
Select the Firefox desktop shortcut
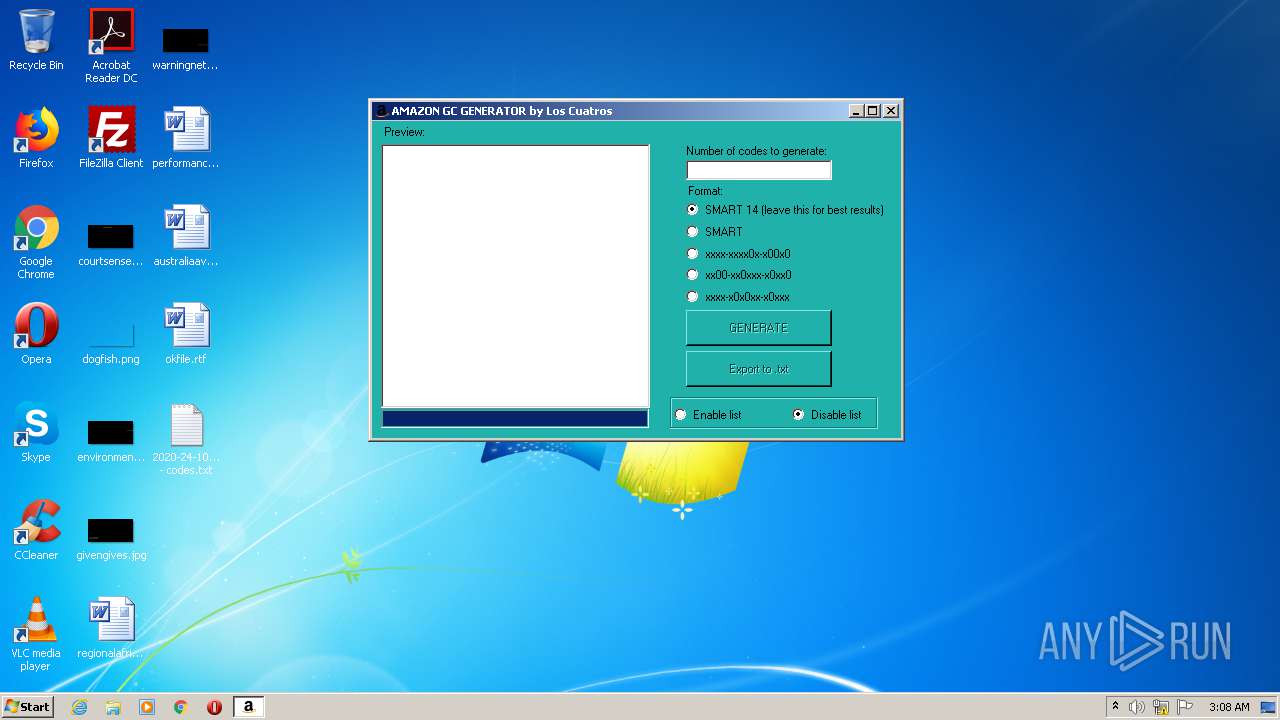tap(36, 139)
